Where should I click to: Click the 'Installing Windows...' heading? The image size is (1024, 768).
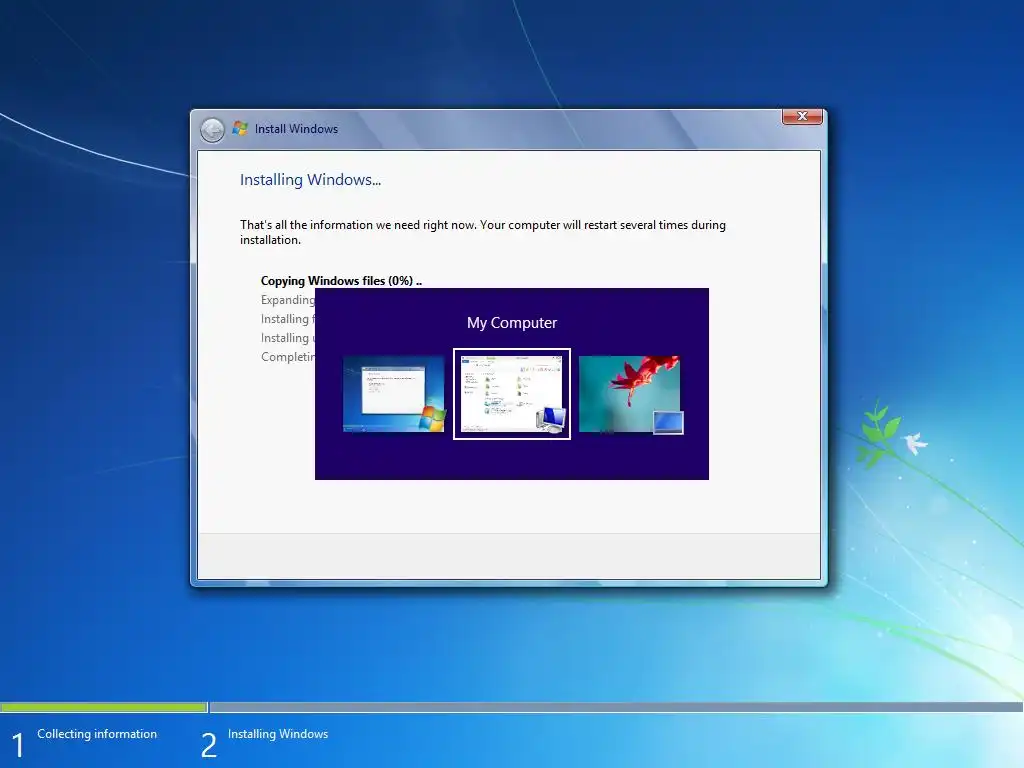(310, 180)
